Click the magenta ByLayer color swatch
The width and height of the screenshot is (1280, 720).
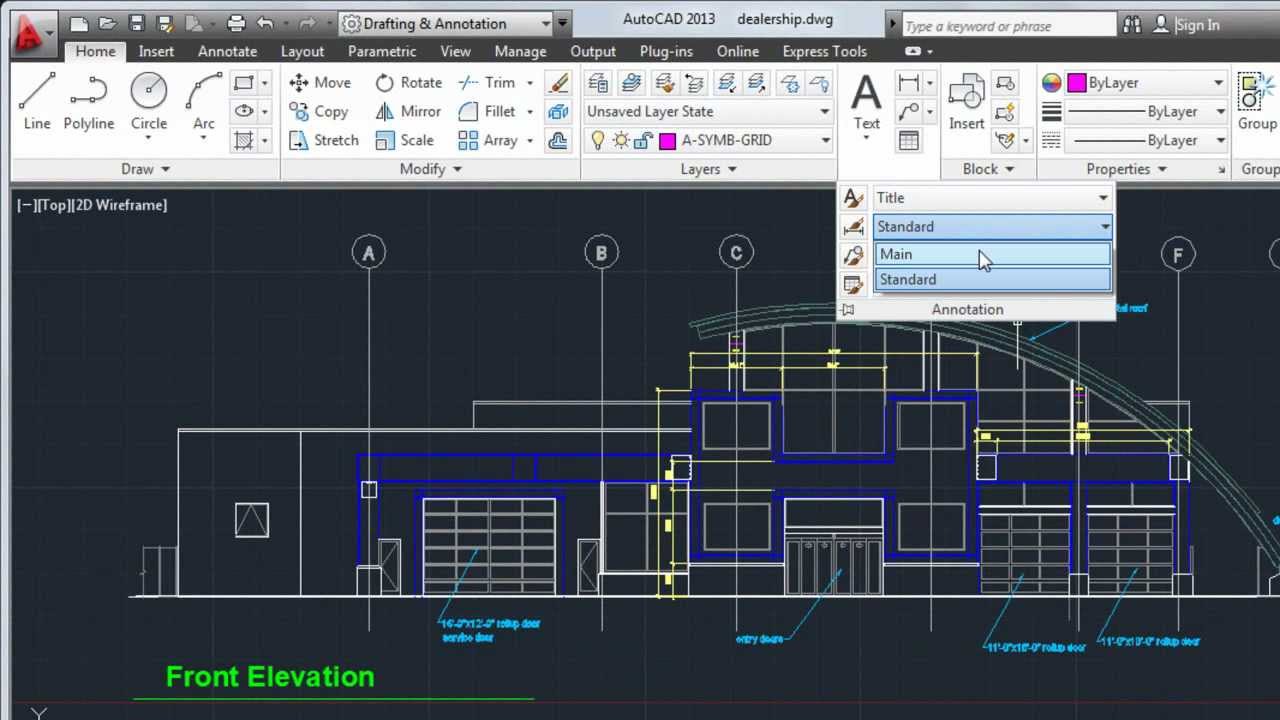coord(1076,83)
